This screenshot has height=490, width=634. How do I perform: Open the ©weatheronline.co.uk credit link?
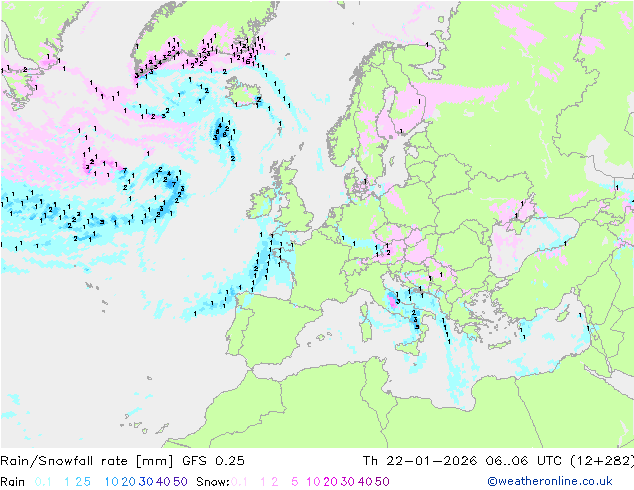550,482
